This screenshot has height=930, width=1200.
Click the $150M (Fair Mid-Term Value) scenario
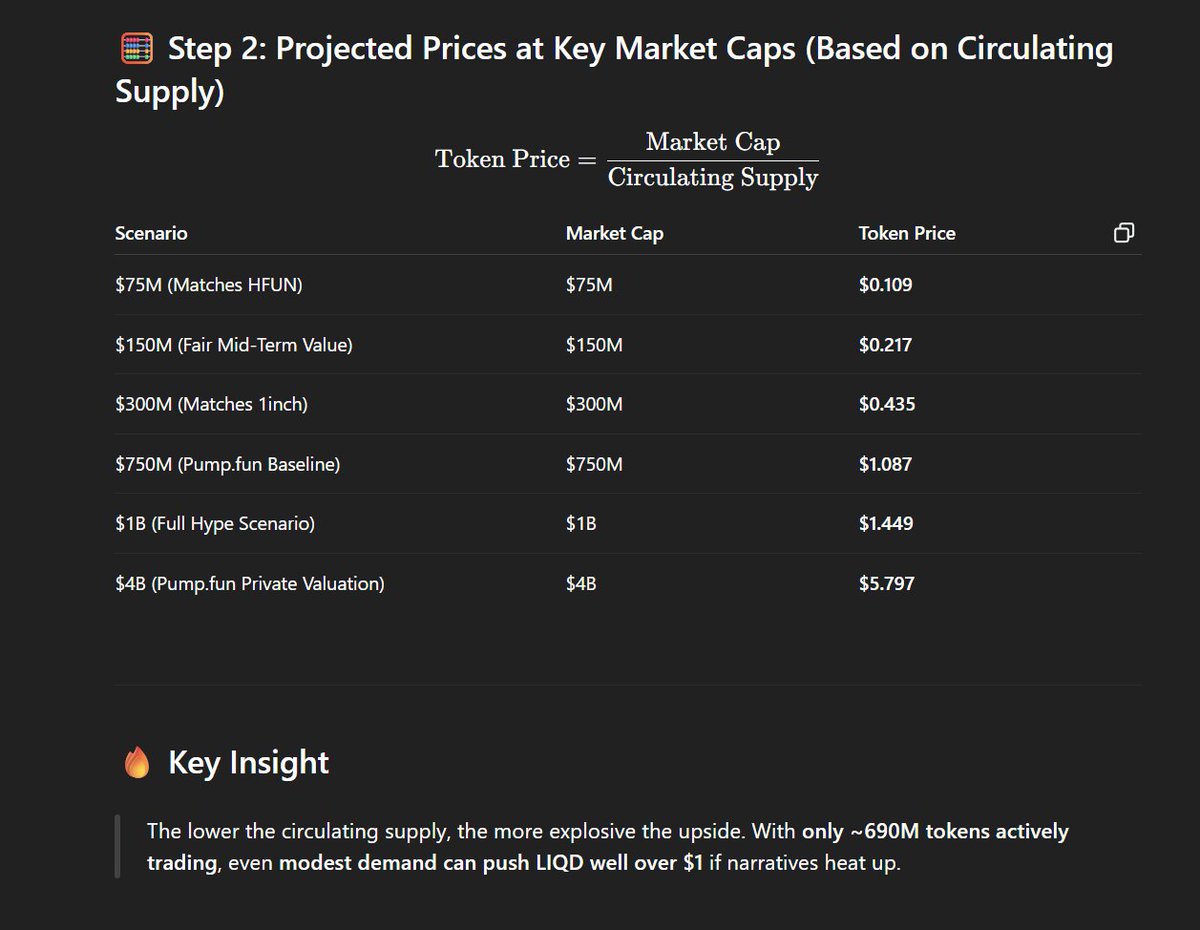click(234, 345)
